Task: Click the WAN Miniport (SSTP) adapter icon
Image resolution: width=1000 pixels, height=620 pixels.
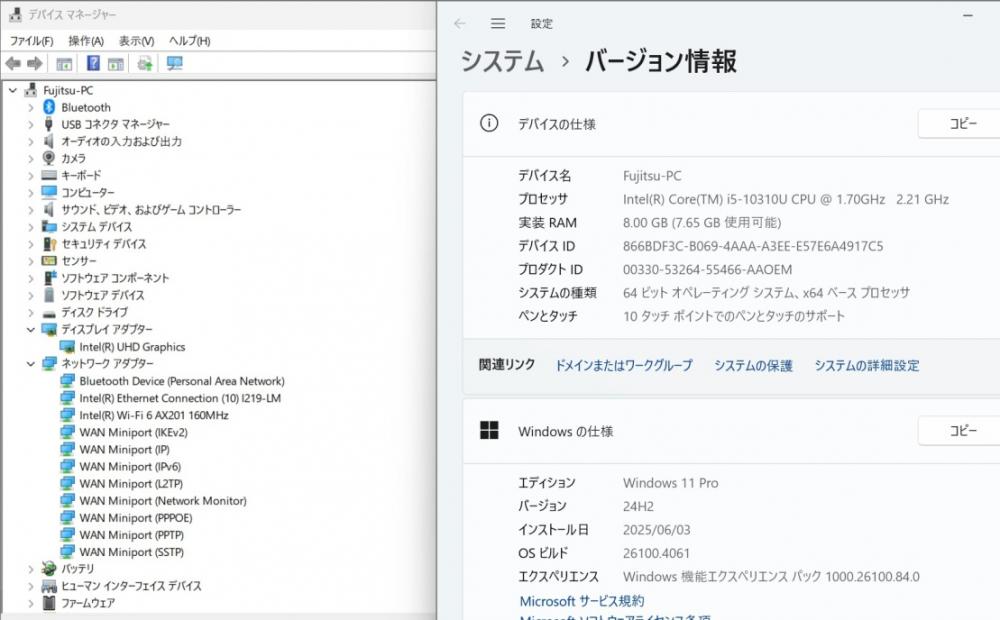Action: coord(67,551)
